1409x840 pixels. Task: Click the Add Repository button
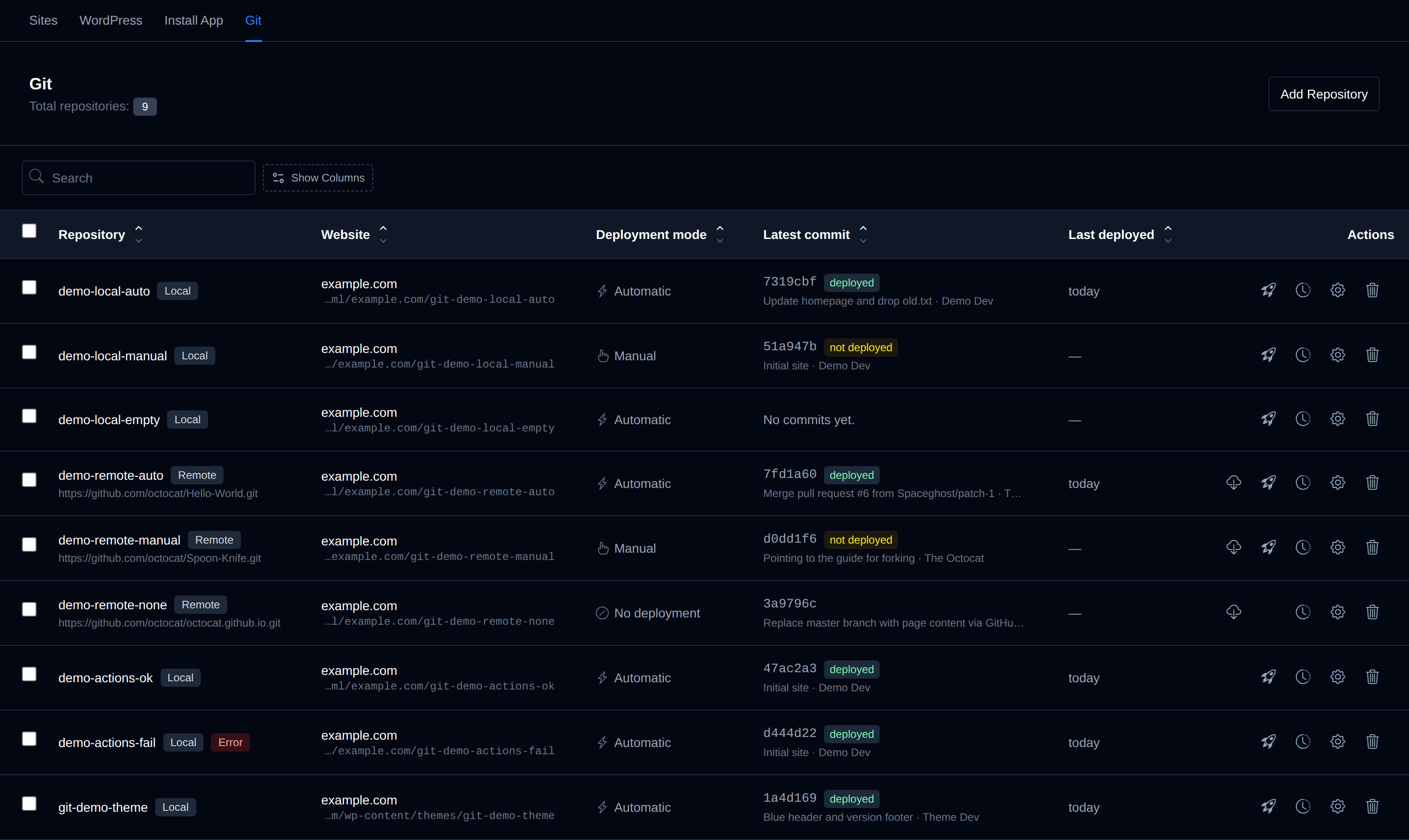point(1324,94)
